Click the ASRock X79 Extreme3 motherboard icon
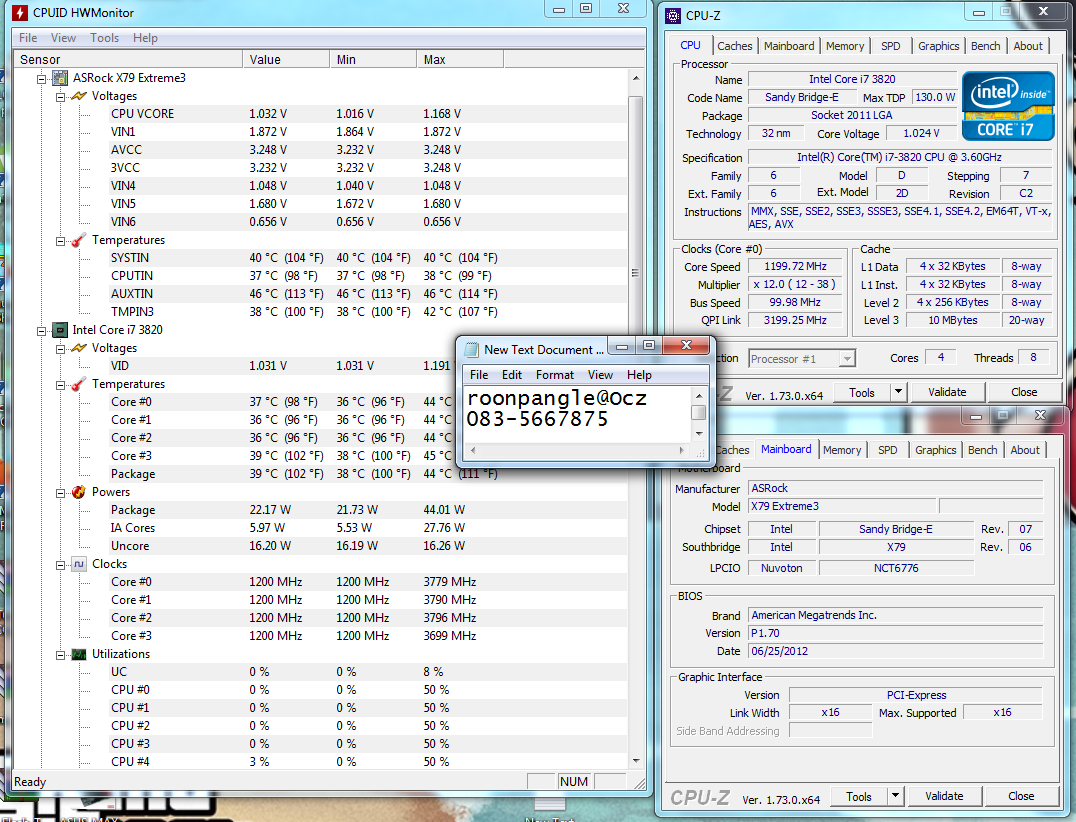 [x=60, y=78]
